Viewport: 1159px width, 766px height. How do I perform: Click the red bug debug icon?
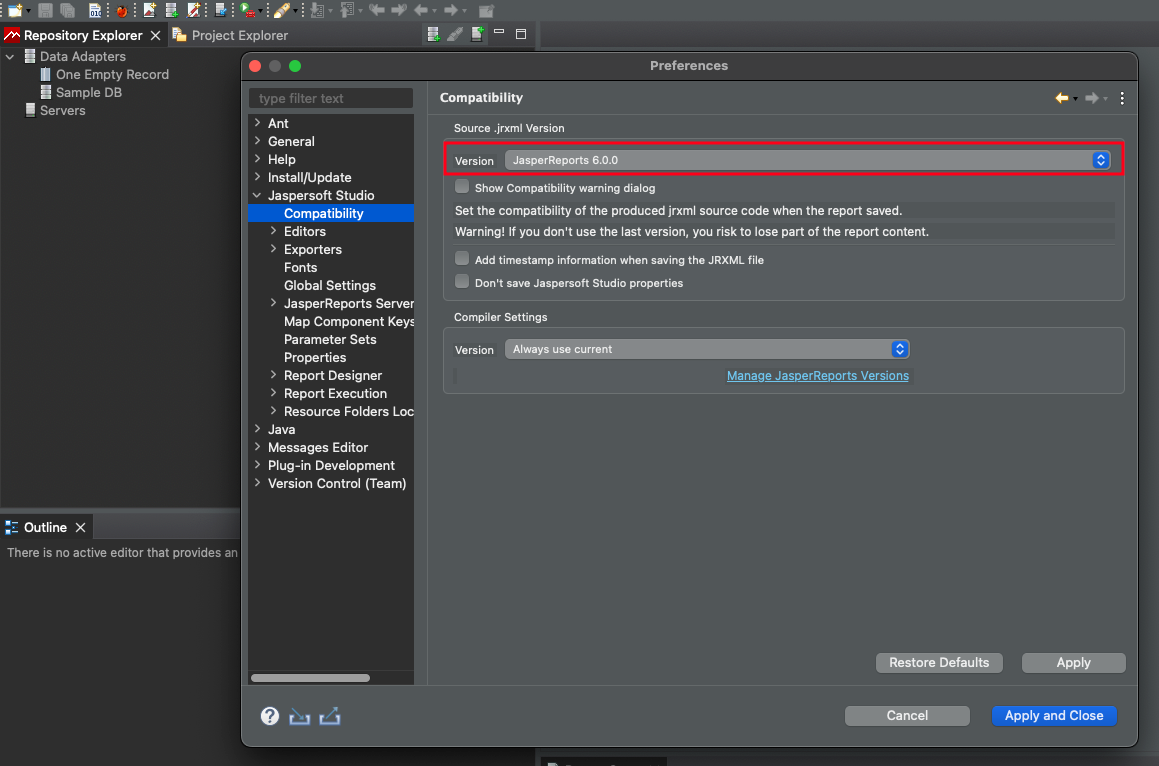[x=122, y=11]
